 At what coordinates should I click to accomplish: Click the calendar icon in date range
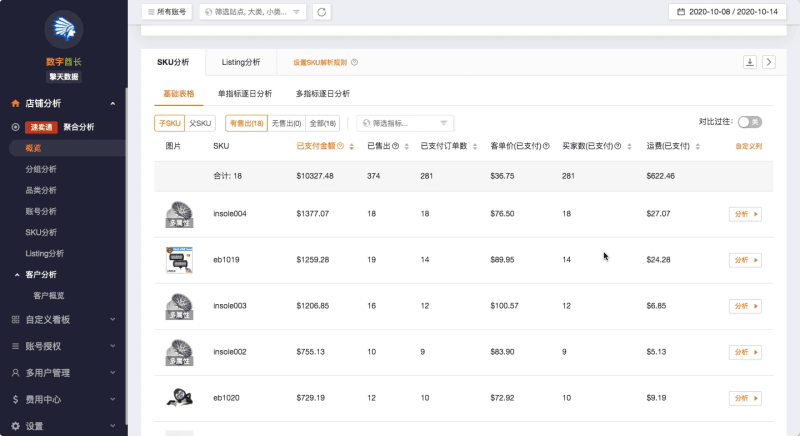coord(681,11)
